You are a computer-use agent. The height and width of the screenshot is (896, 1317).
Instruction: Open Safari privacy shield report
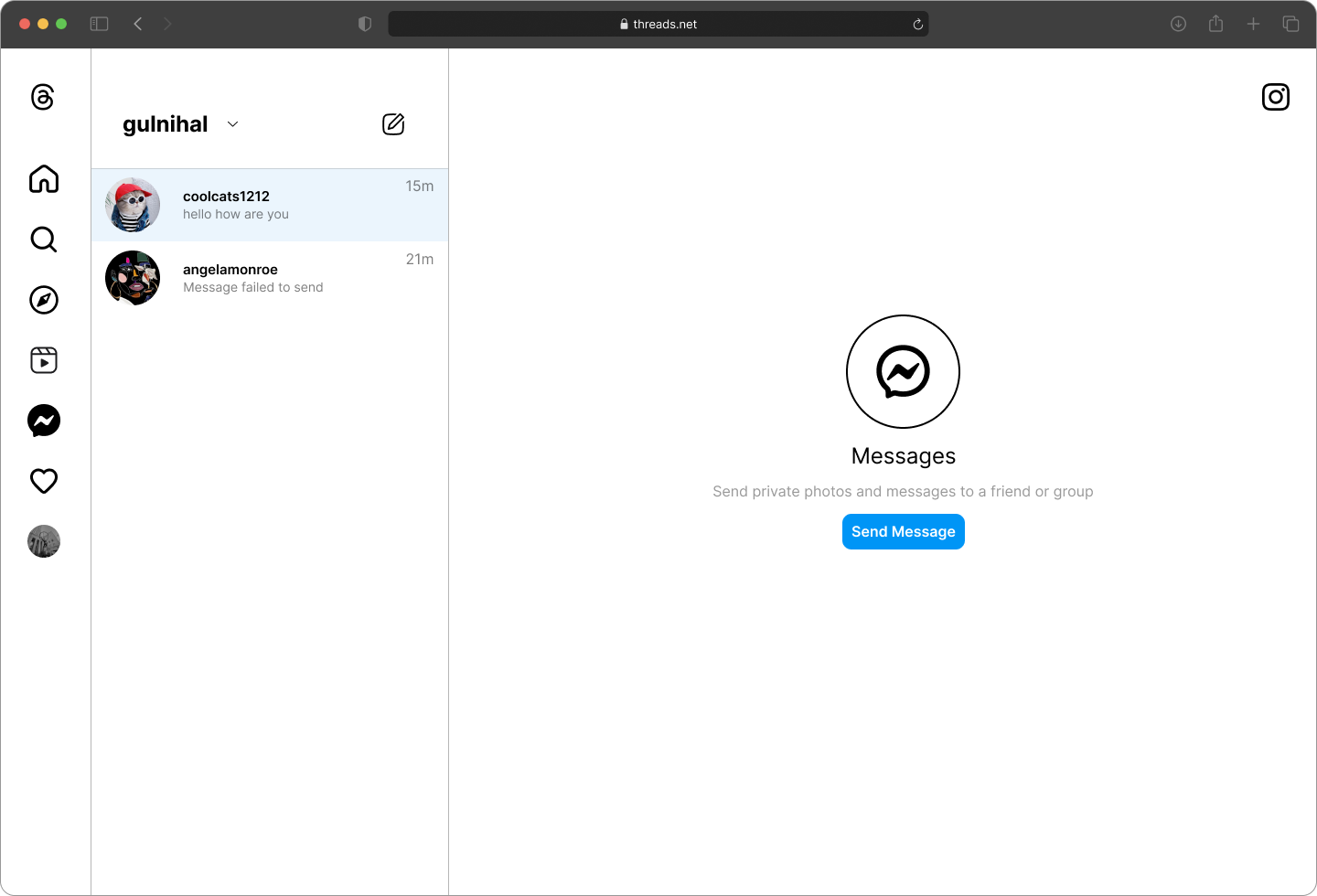(365, 24)
